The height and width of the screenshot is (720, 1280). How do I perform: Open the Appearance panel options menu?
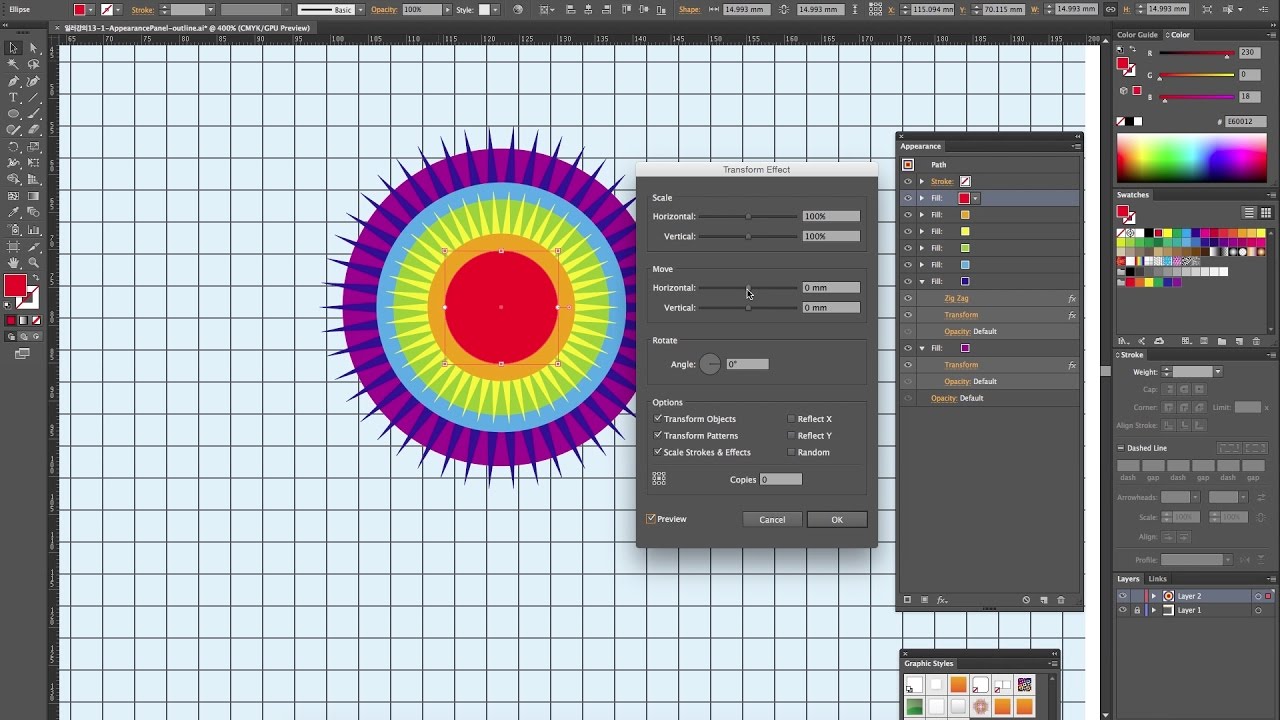[1076, 146]
